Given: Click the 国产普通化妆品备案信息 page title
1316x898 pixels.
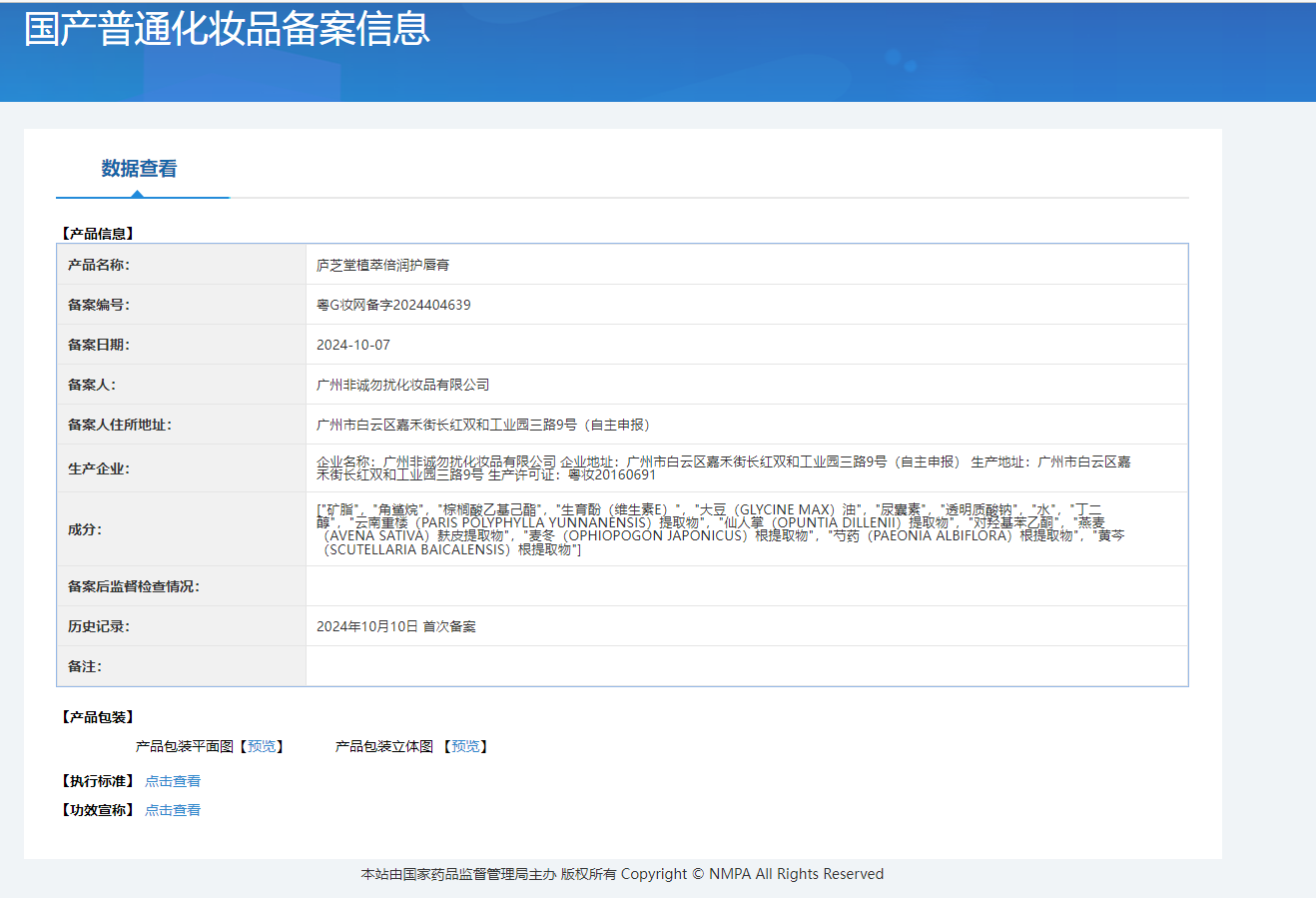Looking at the screenshot, I should (x=227, y=29).
